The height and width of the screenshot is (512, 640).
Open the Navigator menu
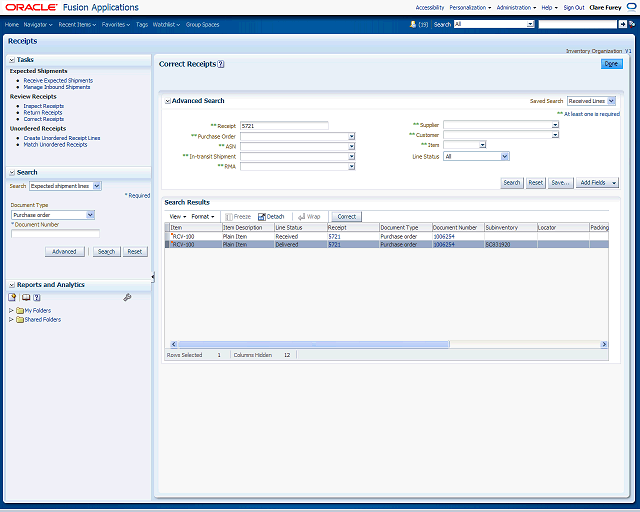pyautogui.click(x=37, y=24)
